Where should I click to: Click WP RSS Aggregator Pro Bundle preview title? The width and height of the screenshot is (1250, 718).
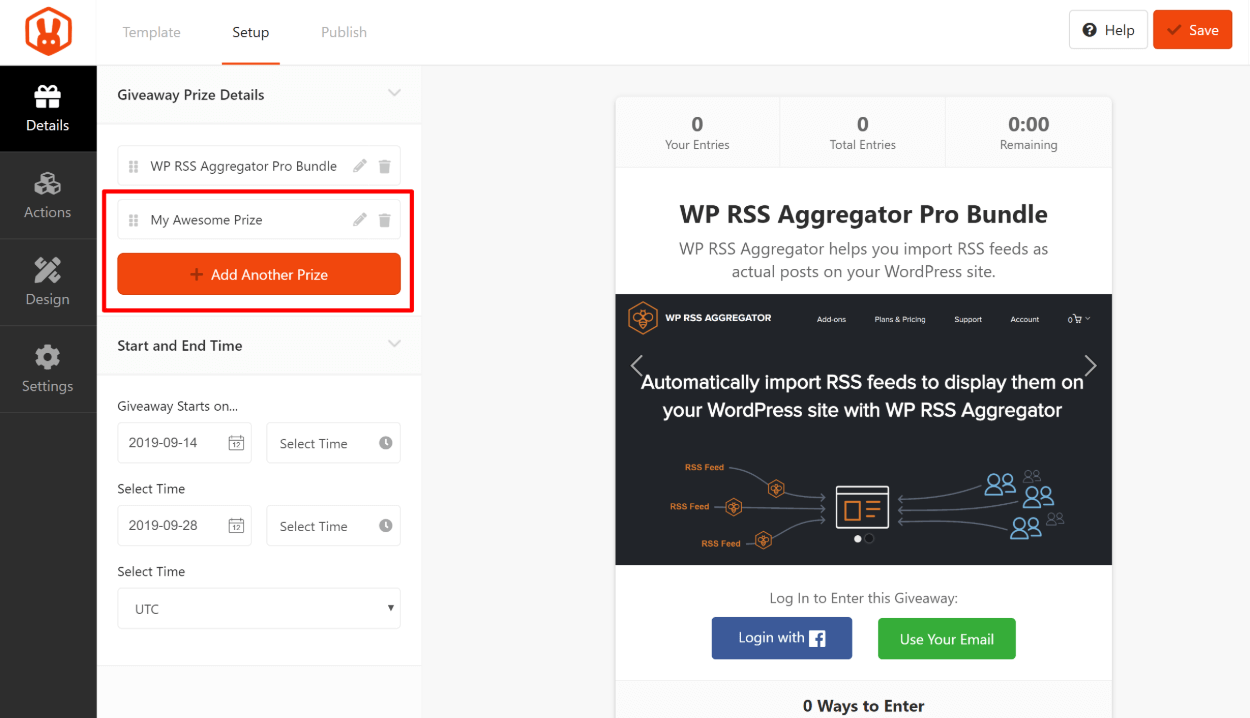pos(864,214)
